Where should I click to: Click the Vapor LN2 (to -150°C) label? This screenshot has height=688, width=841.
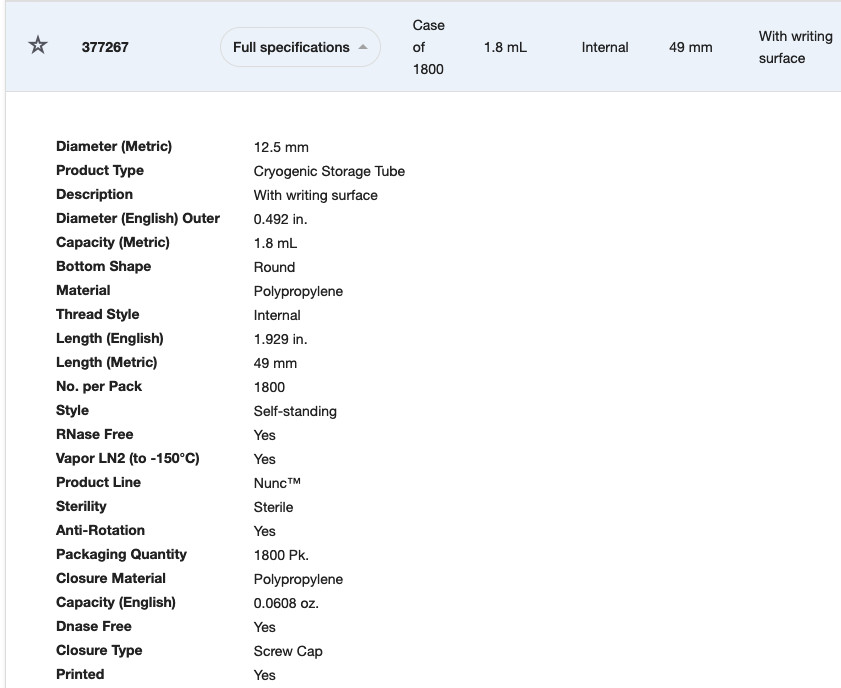pos(128,458)
